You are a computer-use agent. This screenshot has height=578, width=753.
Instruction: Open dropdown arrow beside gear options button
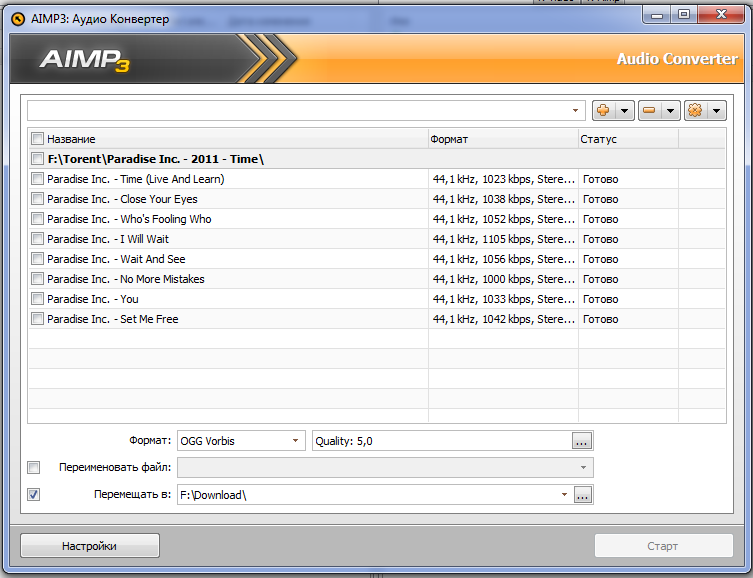tap(717, 111)
